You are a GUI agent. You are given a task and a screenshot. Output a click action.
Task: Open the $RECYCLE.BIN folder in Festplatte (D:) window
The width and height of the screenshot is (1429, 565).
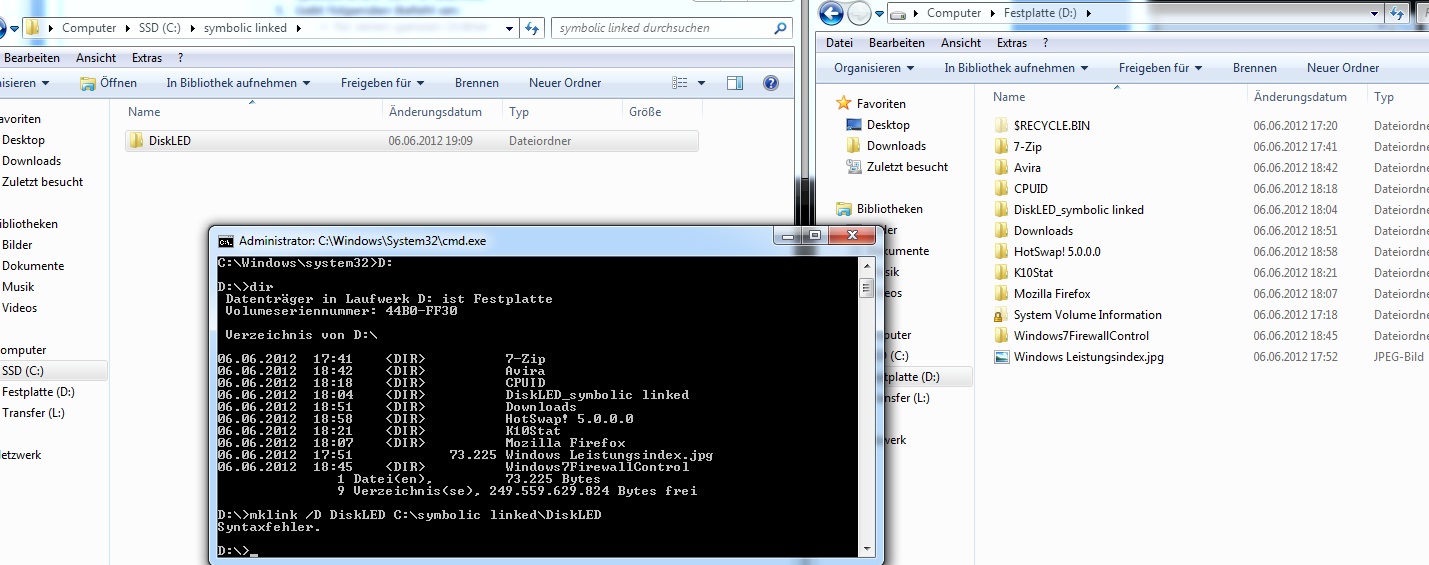coord(1051,126)
